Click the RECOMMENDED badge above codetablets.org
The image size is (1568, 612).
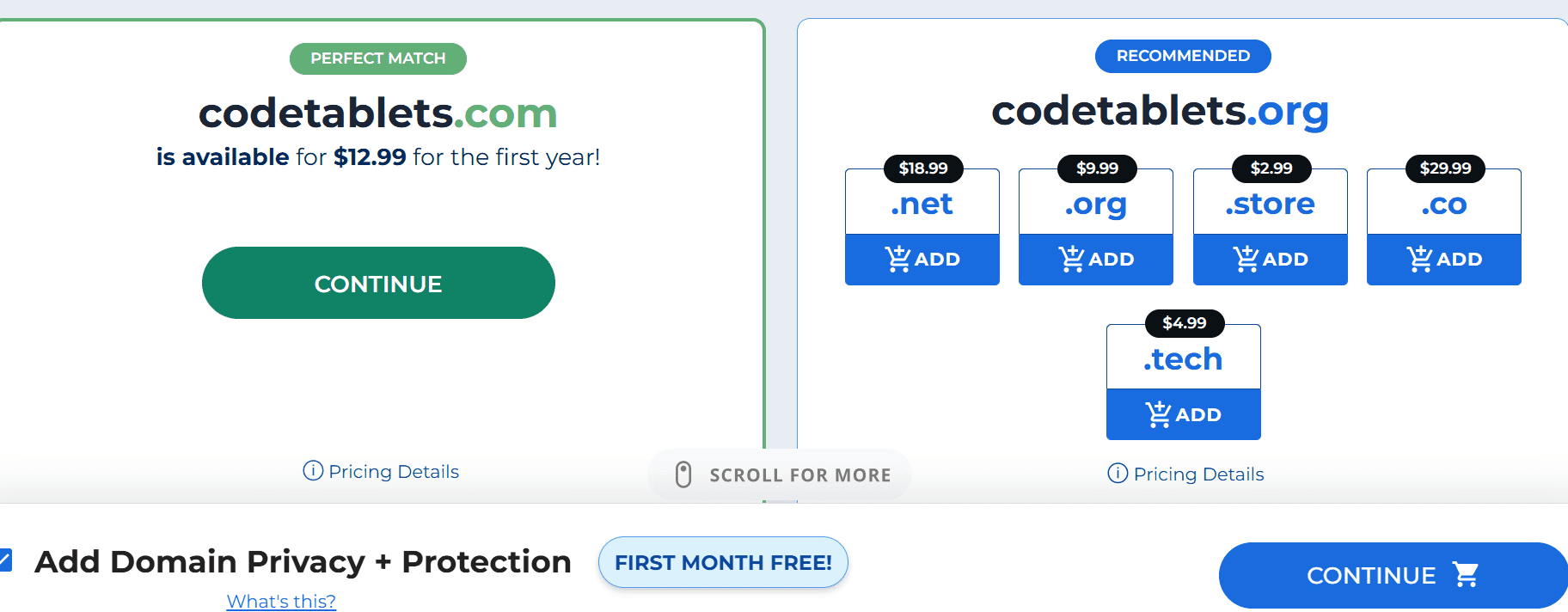[x=1182, y=56]
